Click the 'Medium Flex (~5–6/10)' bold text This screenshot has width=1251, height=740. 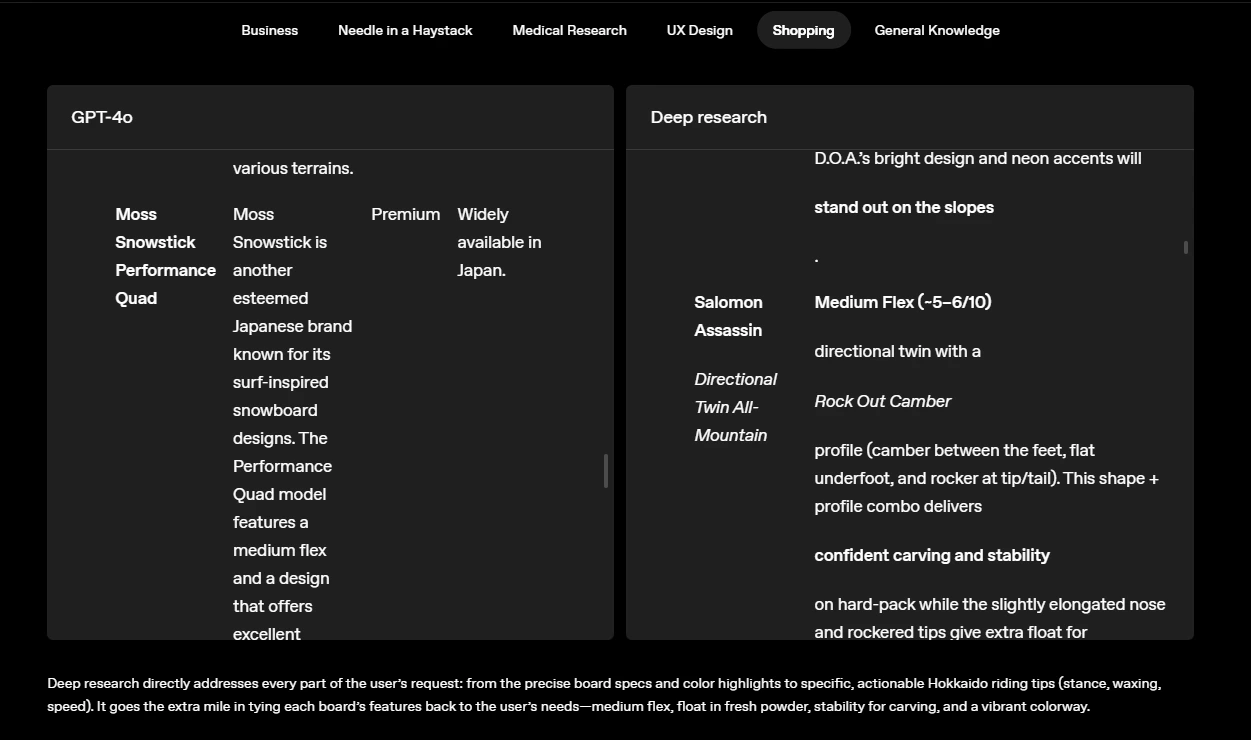pos(903,302)
